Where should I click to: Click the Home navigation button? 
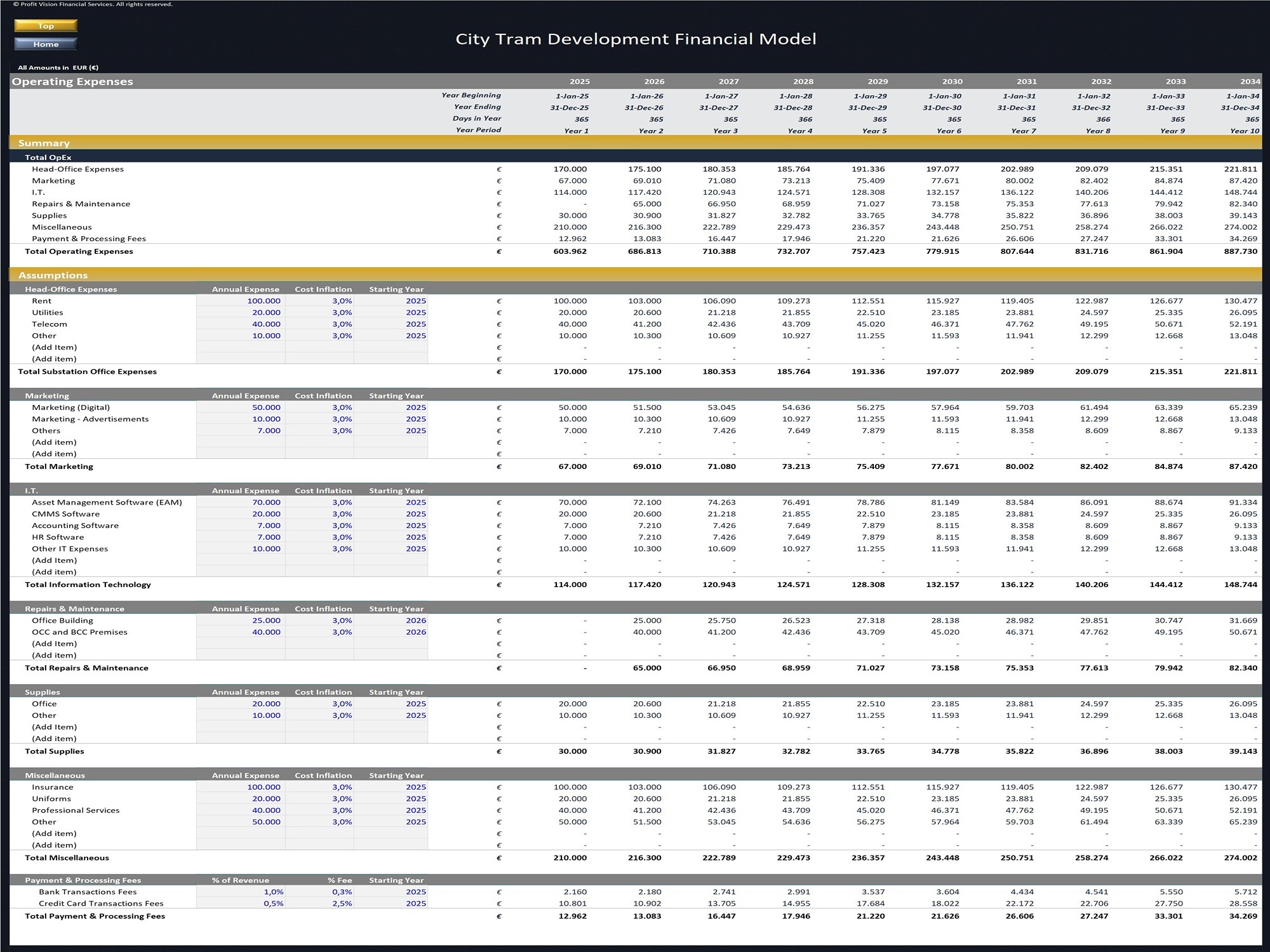(x=45, y=44)
